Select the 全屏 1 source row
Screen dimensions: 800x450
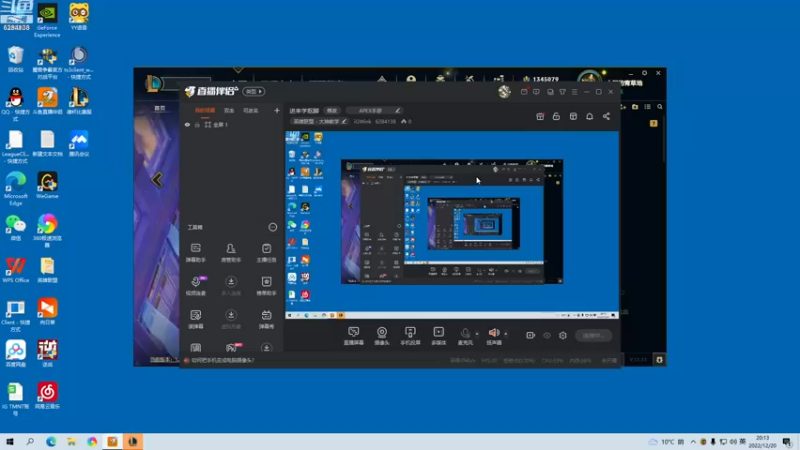coord(232,124)
